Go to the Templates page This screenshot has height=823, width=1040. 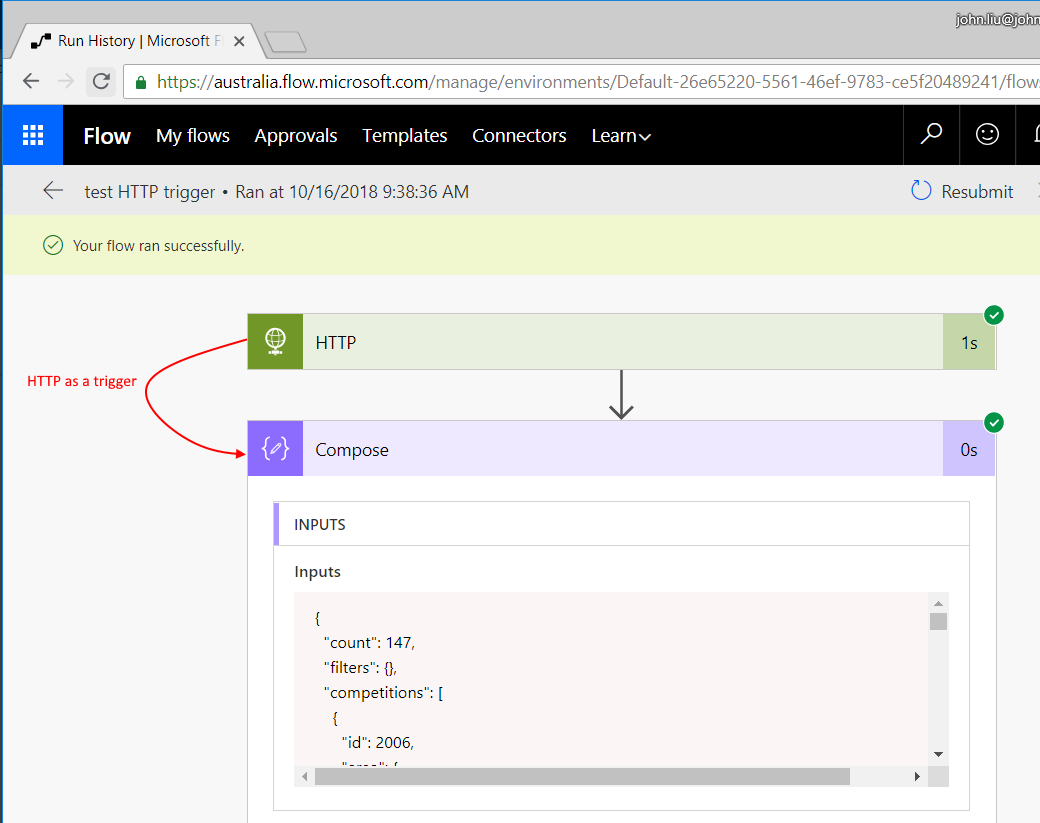[x=404, y=136]
